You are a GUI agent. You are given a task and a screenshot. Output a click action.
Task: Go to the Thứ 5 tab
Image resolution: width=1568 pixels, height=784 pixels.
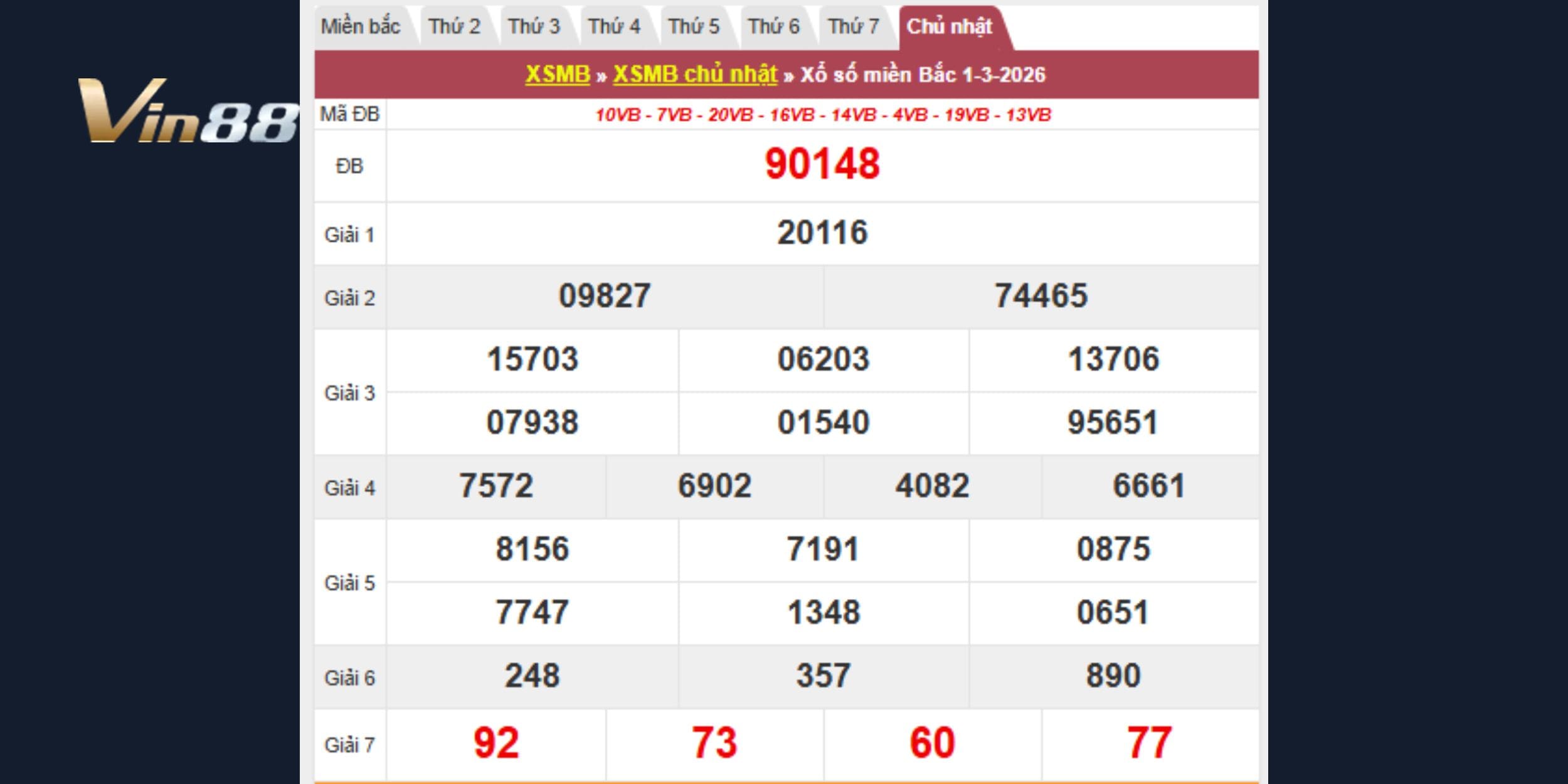[694, 27]
